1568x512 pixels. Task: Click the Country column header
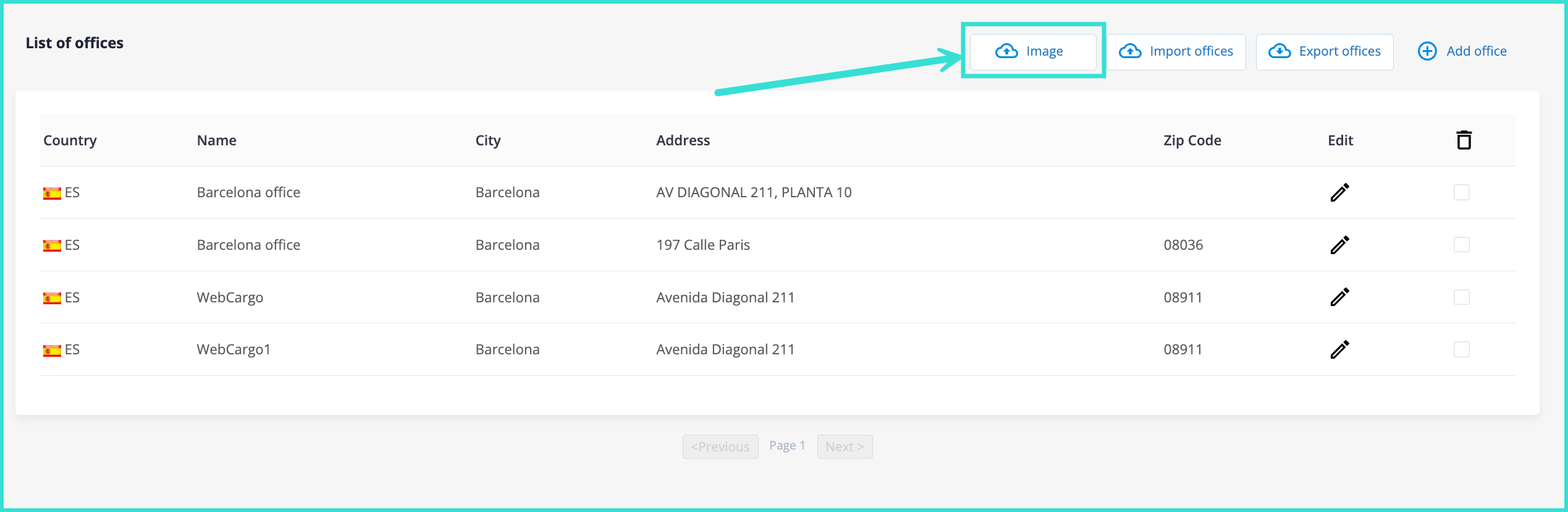click(70, 140)
